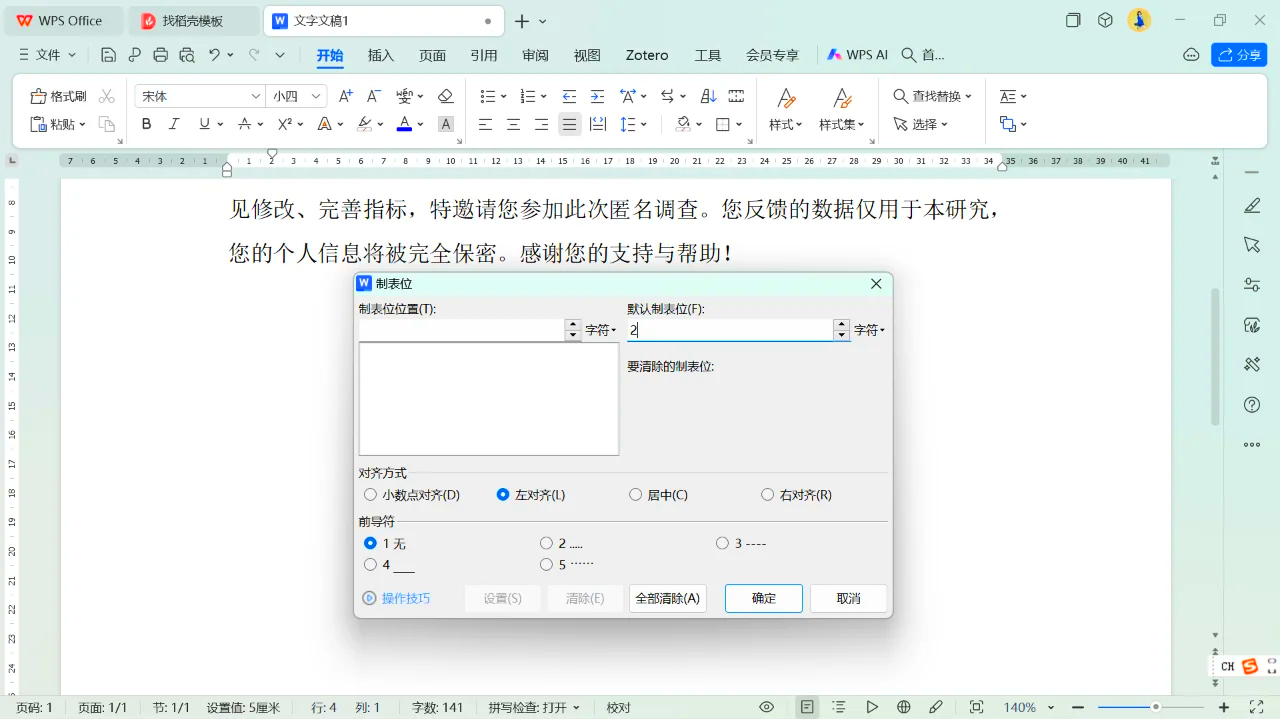
Task: Apply Underline formatting
Action: pyautogui.click(x=204, y=124)
